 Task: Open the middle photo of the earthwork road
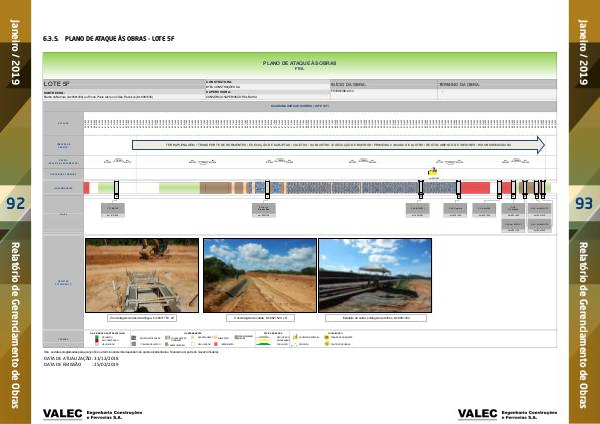click(259, 275)
